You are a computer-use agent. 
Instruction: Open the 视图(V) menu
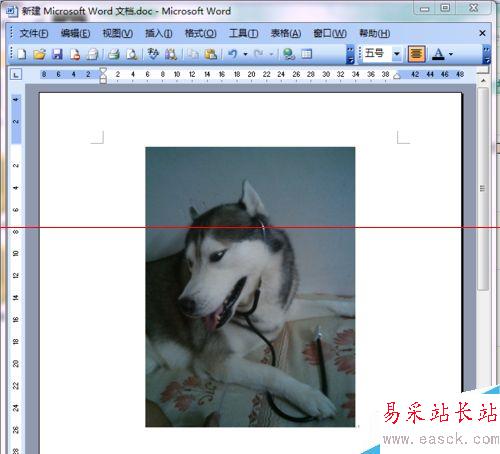point(118,34)
